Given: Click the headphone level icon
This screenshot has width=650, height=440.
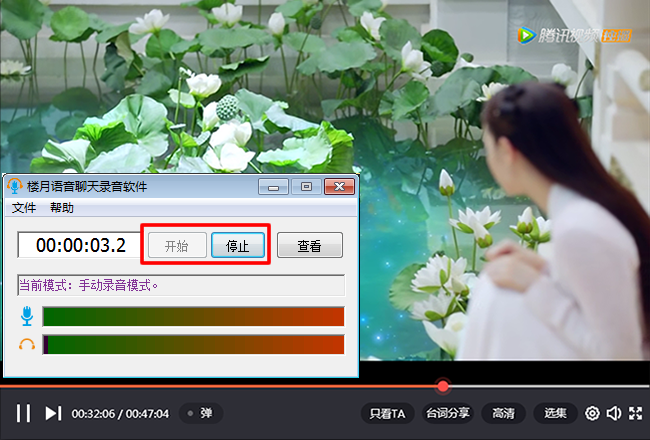Looking at the screenshot, I should click(x=27, y=345).
